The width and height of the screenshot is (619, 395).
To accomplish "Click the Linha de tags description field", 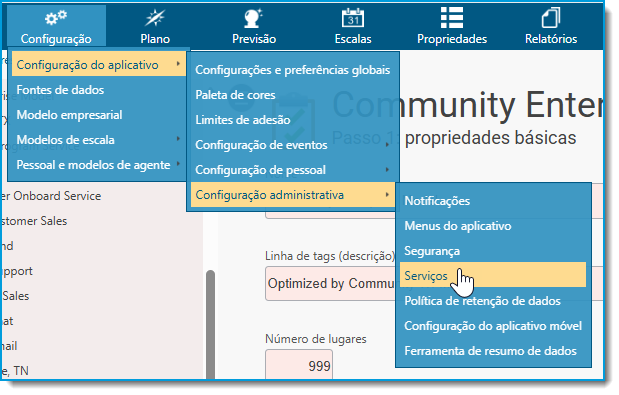I will tap(331, 284).
